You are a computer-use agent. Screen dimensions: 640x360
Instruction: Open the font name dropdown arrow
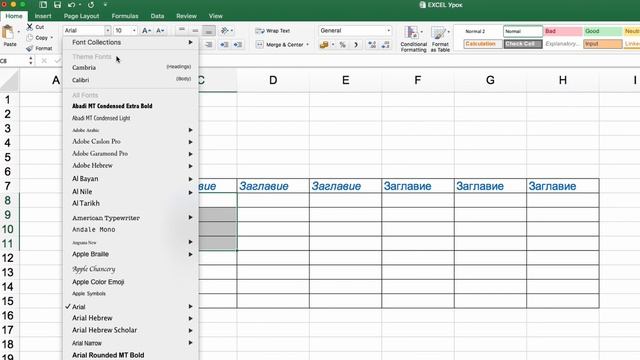pyautogui.click(x=108, y=31)
